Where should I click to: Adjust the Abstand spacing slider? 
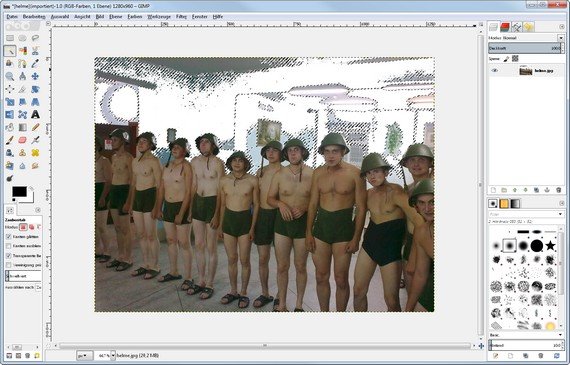(x=526, y=345)
